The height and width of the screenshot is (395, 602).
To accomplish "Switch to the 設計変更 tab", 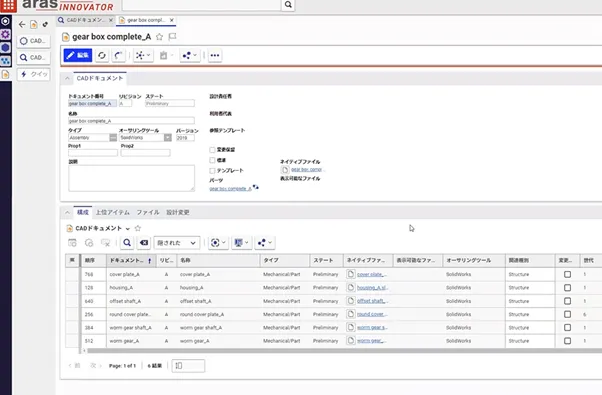I will coord(177,212).
